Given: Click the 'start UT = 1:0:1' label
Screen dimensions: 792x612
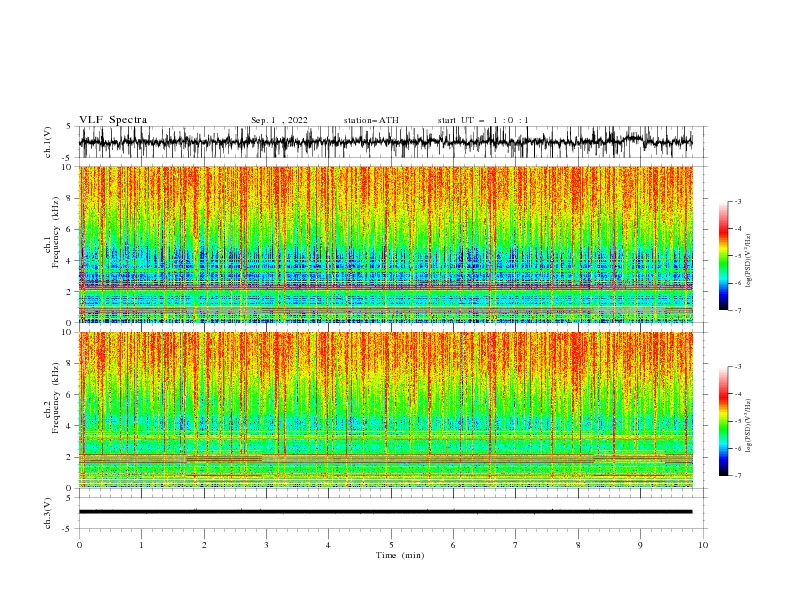Looking at the screenshot, I should pos(483,120).
